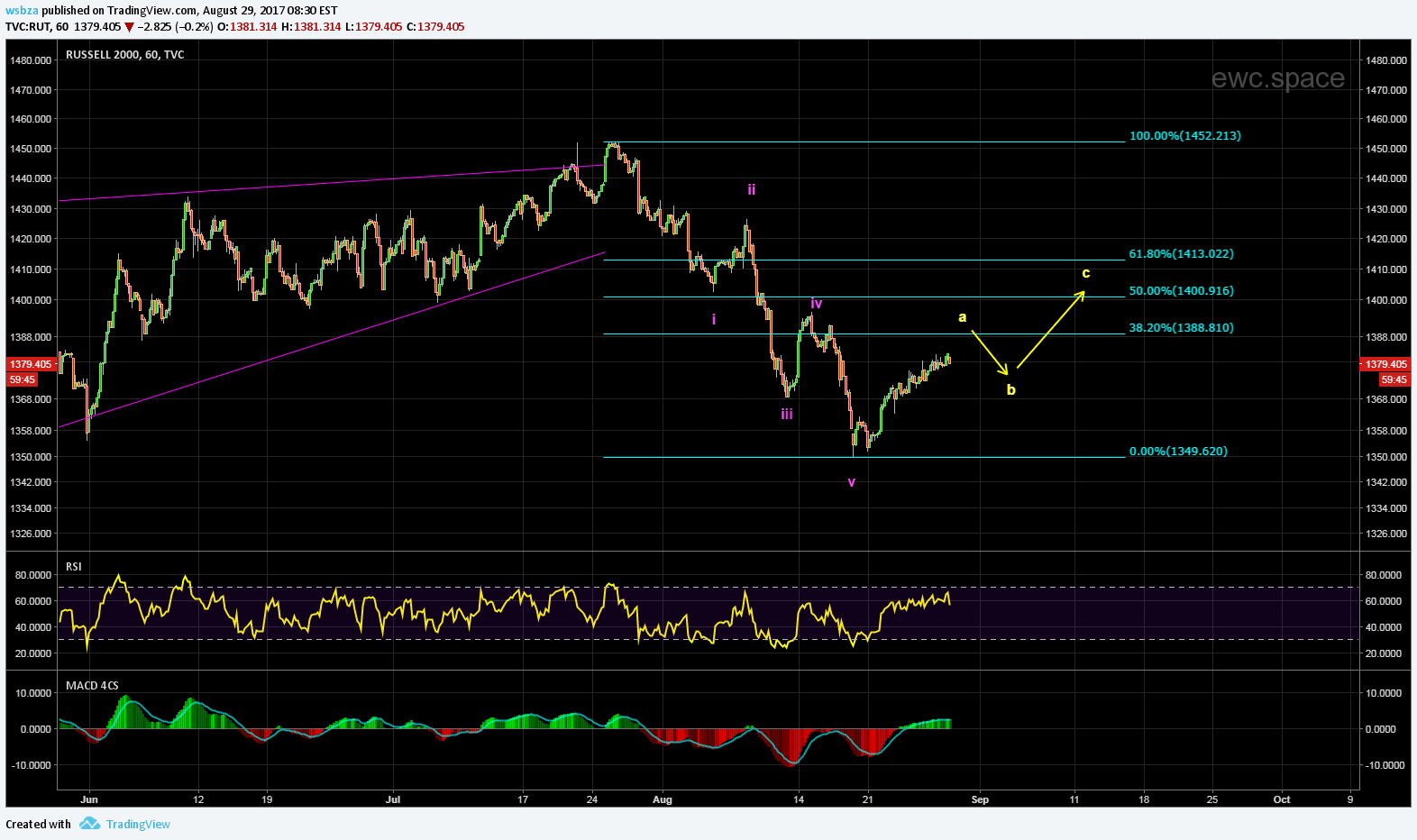Open the TradingView link in the footer
The height and width of the screenshot is (840, 1417).
[x=138, y=824]
